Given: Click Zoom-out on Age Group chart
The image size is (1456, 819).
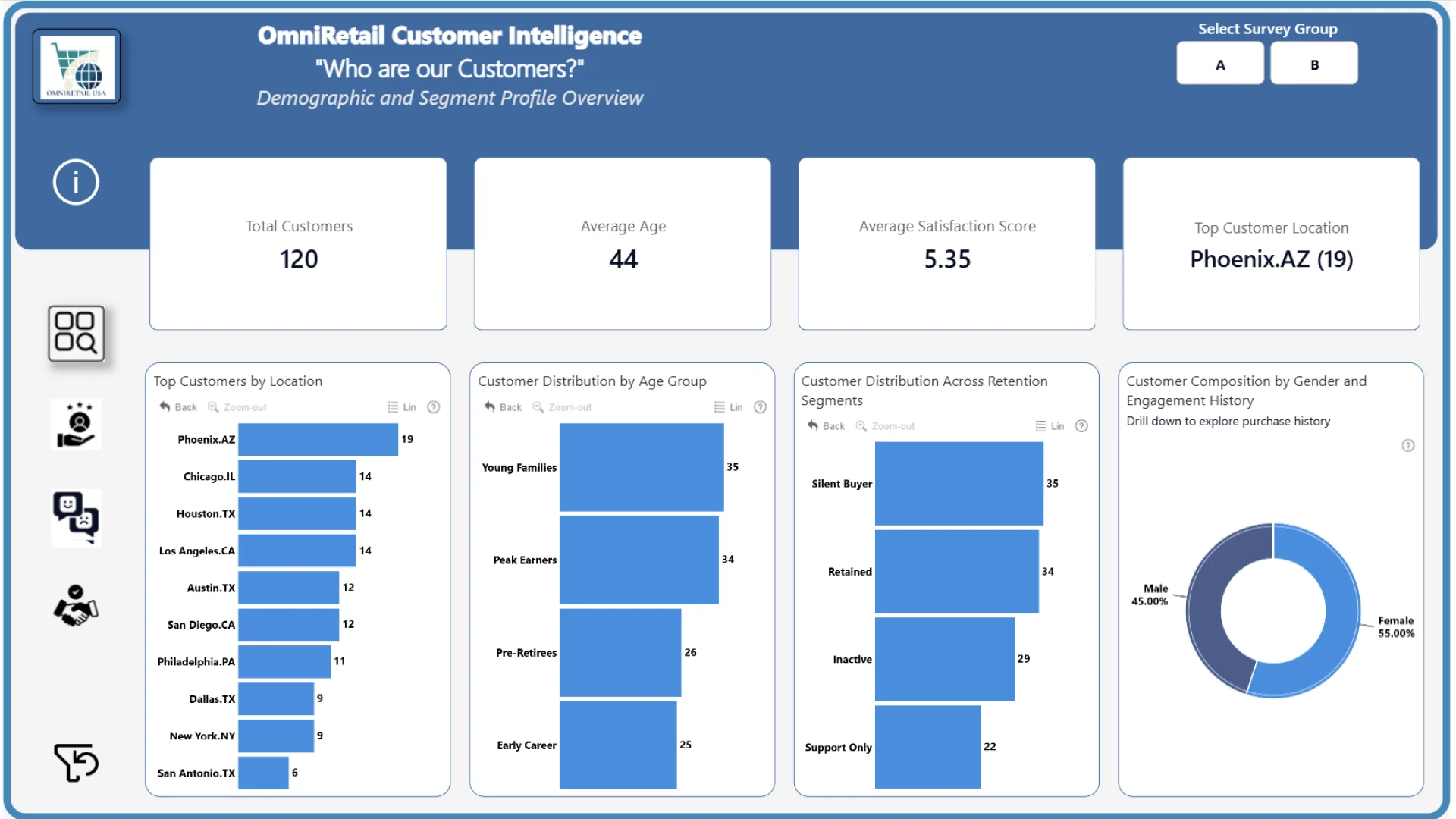Looking at the screenshot, I should [x=562, y=407].
